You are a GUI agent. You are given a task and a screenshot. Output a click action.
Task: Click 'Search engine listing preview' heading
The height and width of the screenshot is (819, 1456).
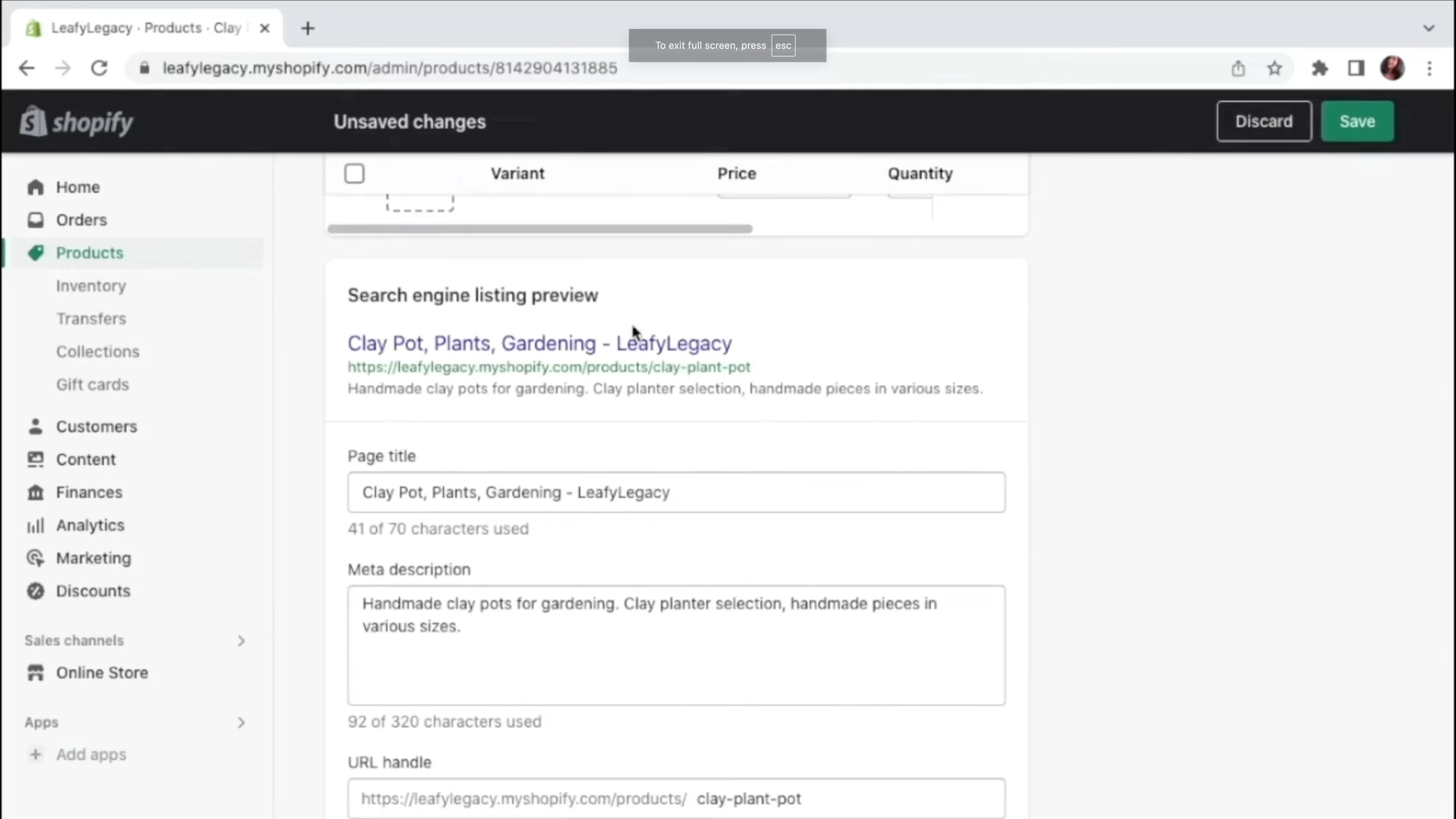pyautogui.click(x=473, y=295)
